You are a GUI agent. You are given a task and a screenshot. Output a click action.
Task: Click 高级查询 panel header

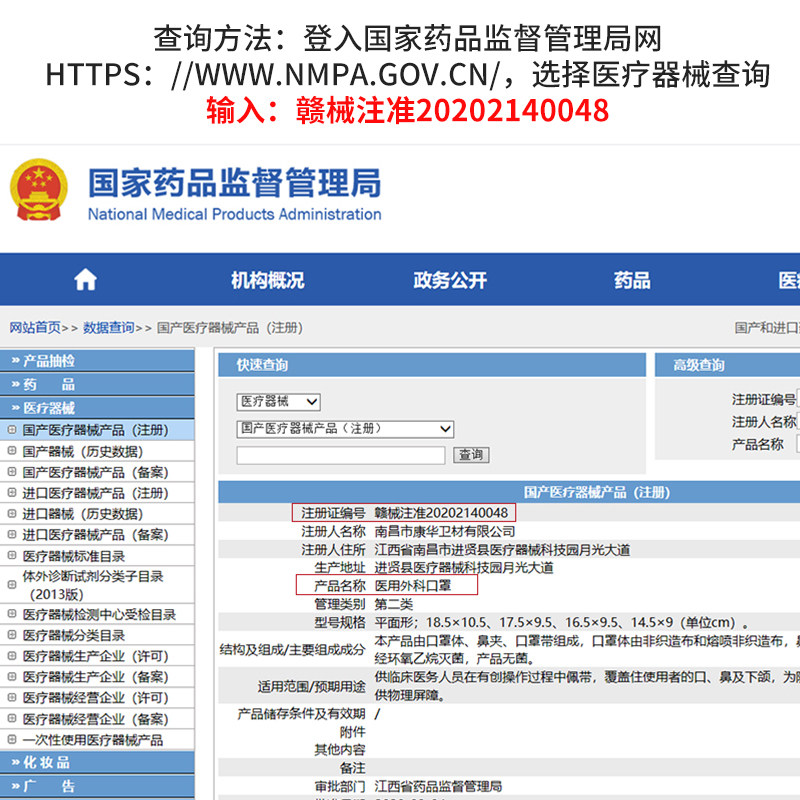tap(728, 365)
